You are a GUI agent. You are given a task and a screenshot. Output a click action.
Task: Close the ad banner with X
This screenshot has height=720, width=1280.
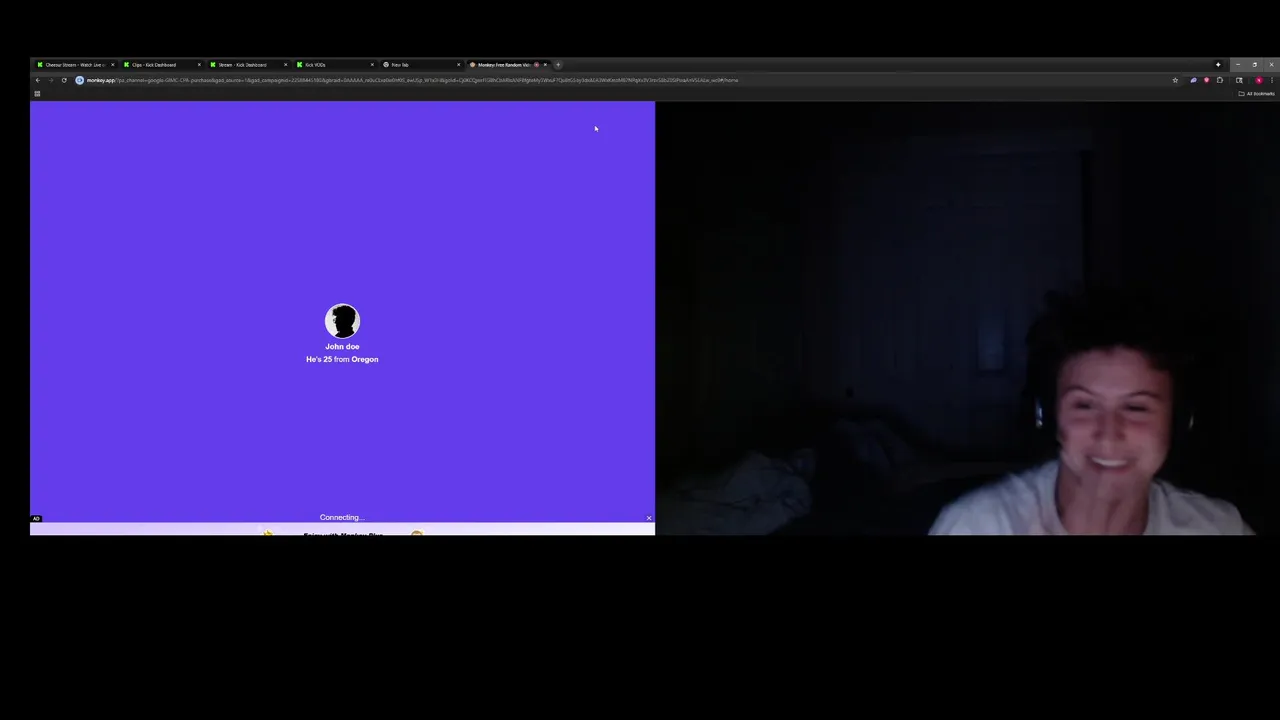(x=649, y=518)
